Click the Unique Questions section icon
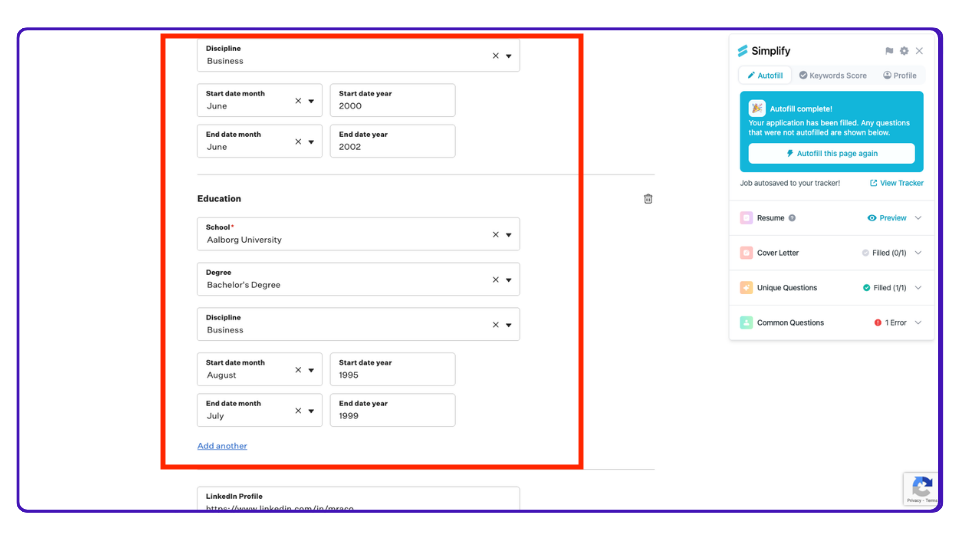The width and height of the screenshot is (960, 540). point(746,288)
